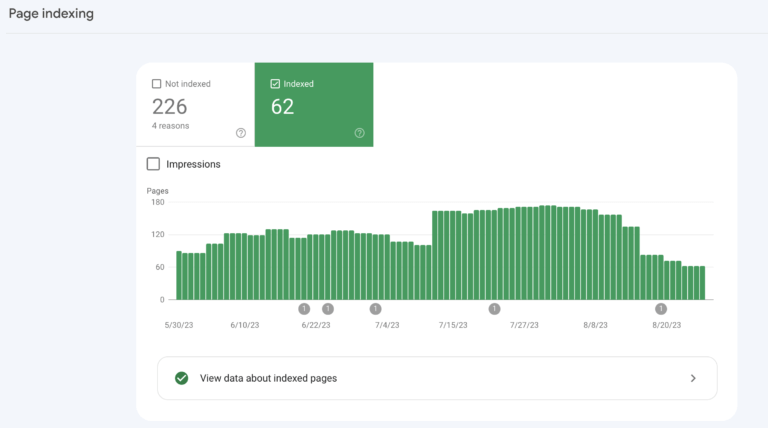Click the 4 reasons text
The width and height of the screenshot is (768, 428).
click(170, 126)
